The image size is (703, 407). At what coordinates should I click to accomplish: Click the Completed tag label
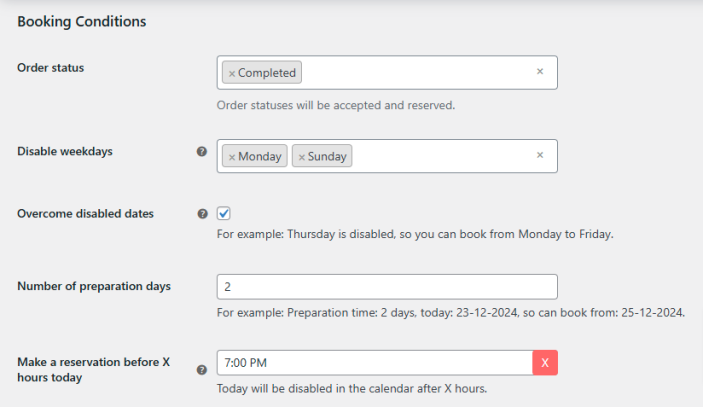[267, 73]
